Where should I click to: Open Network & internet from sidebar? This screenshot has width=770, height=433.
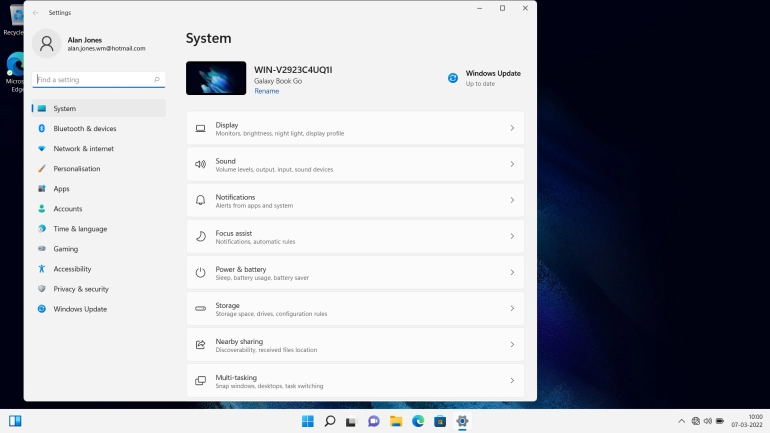[x=83, y=149]
